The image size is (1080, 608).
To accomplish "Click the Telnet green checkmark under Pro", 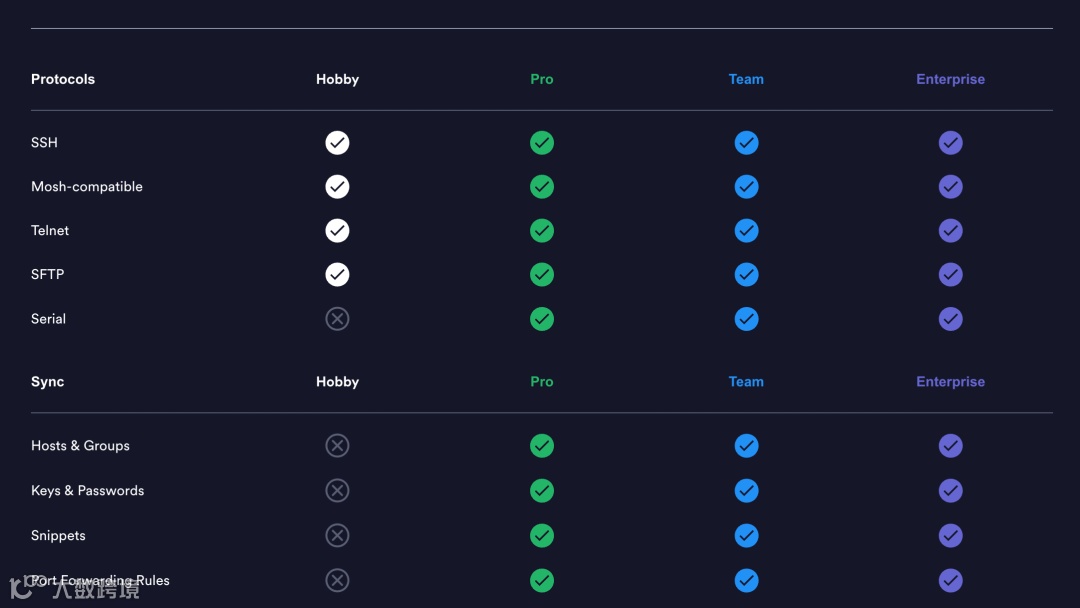I will (x=542, y=231).
